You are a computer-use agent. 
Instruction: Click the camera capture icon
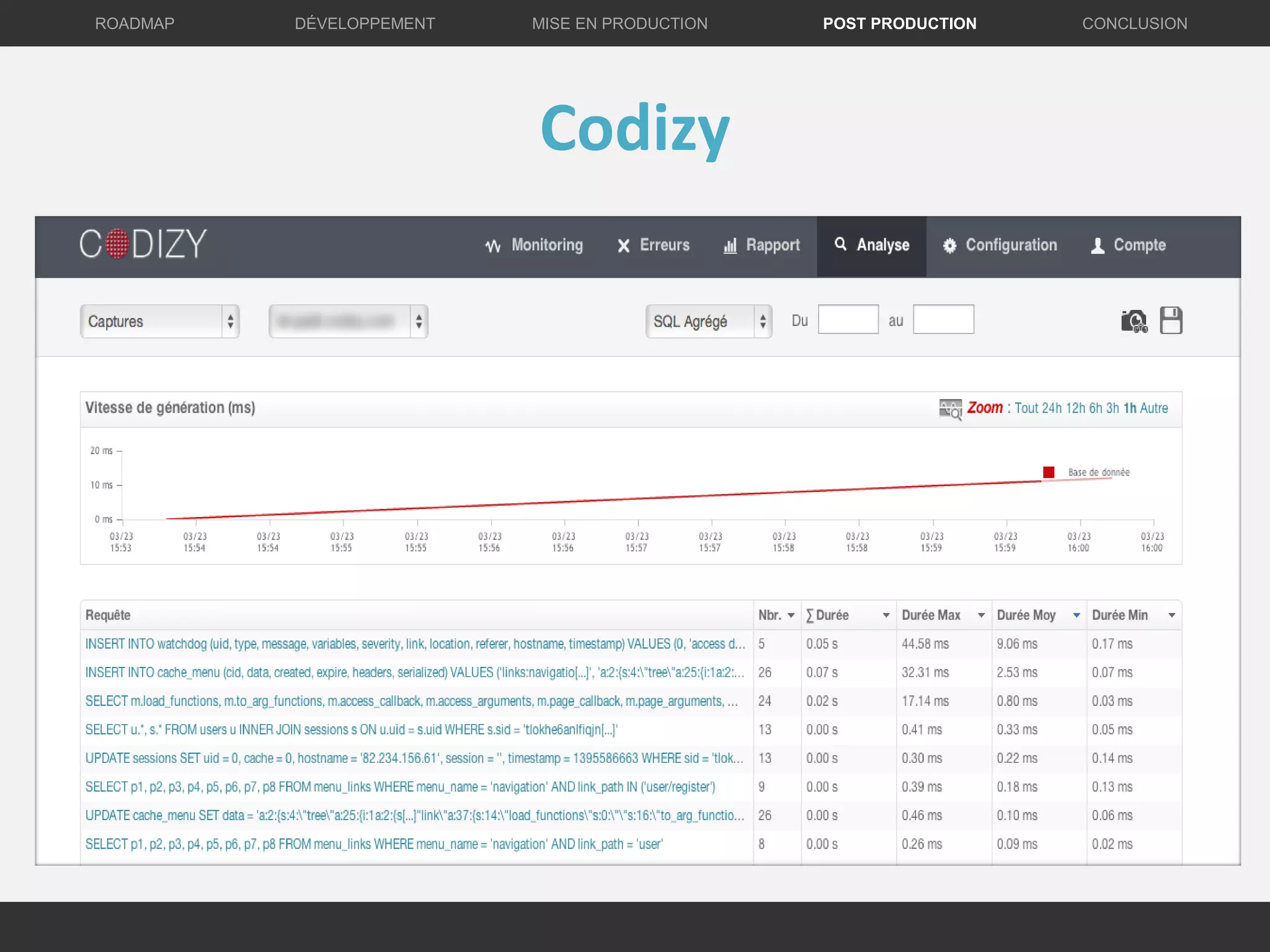click(1134, 321)
